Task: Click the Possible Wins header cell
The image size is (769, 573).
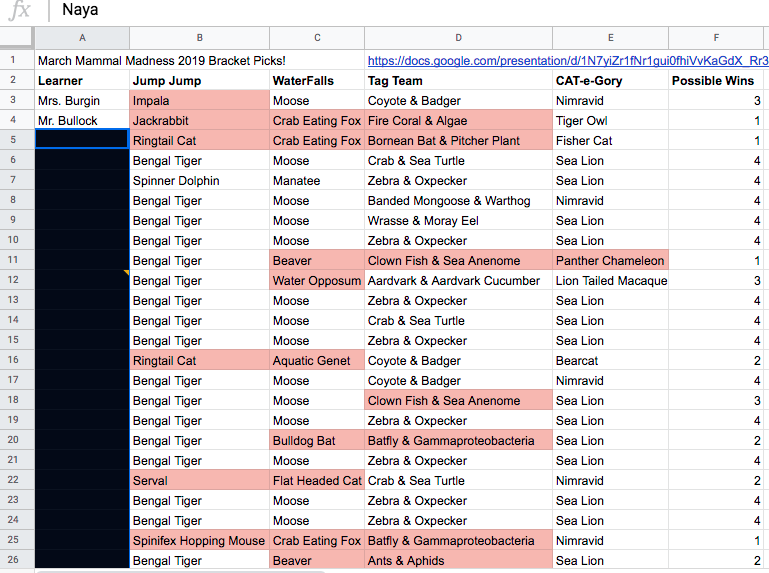Action: [x=717, y=80]
